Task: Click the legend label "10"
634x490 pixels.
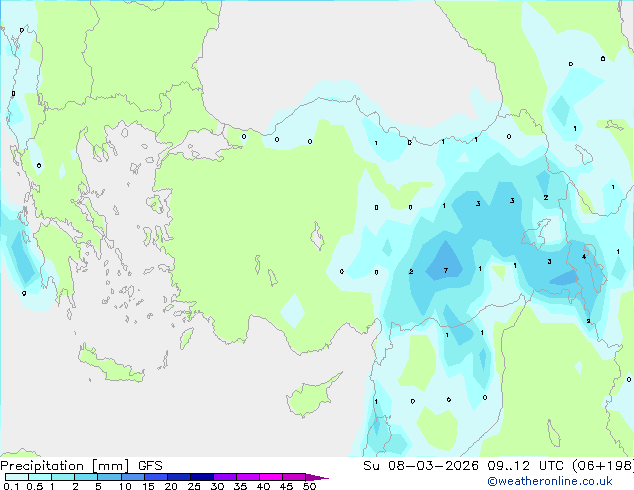Action: point(125,486)
